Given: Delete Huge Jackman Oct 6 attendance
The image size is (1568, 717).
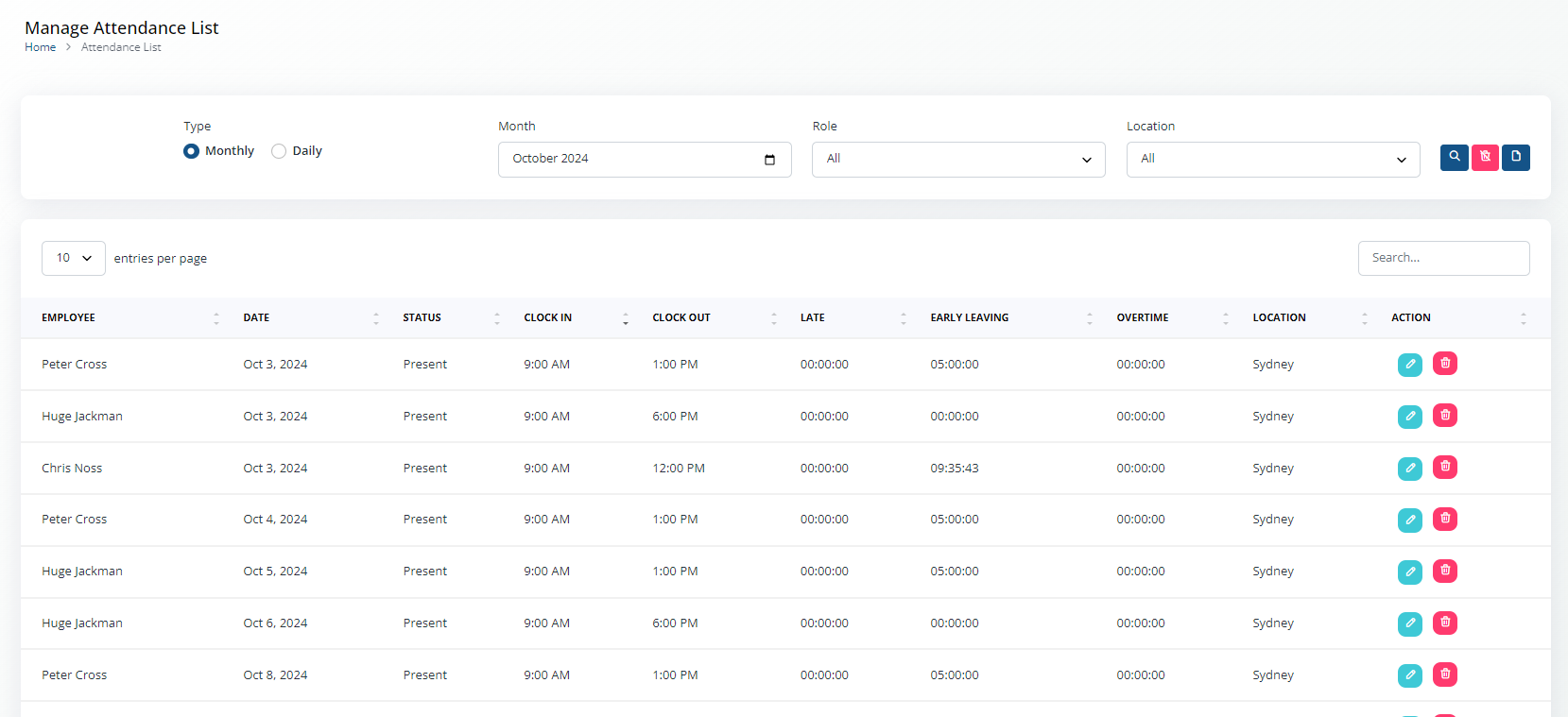Looking at the screenshot, I should tap(1445, 623).
